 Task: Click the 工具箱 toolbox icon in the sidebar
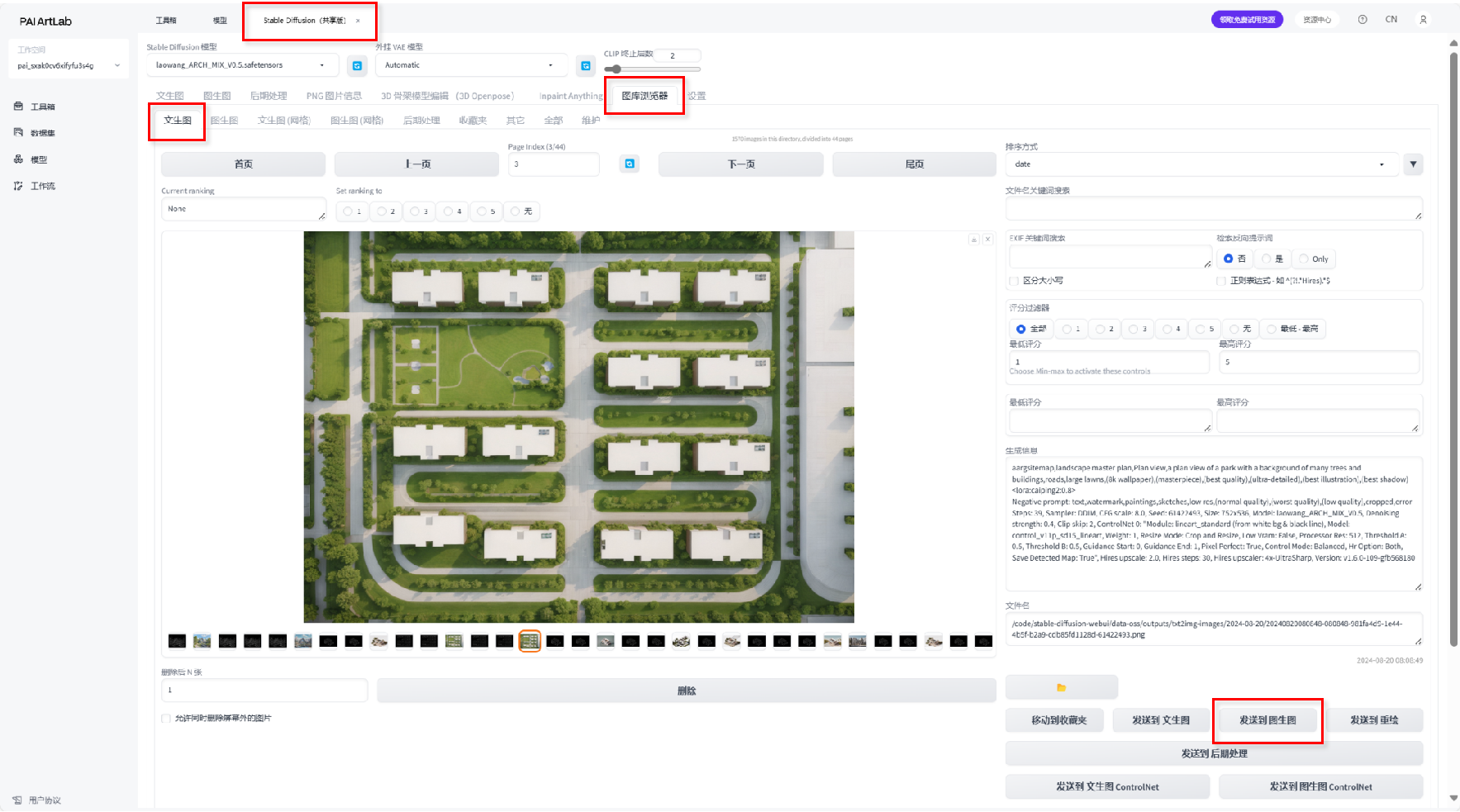coord(18,107)
